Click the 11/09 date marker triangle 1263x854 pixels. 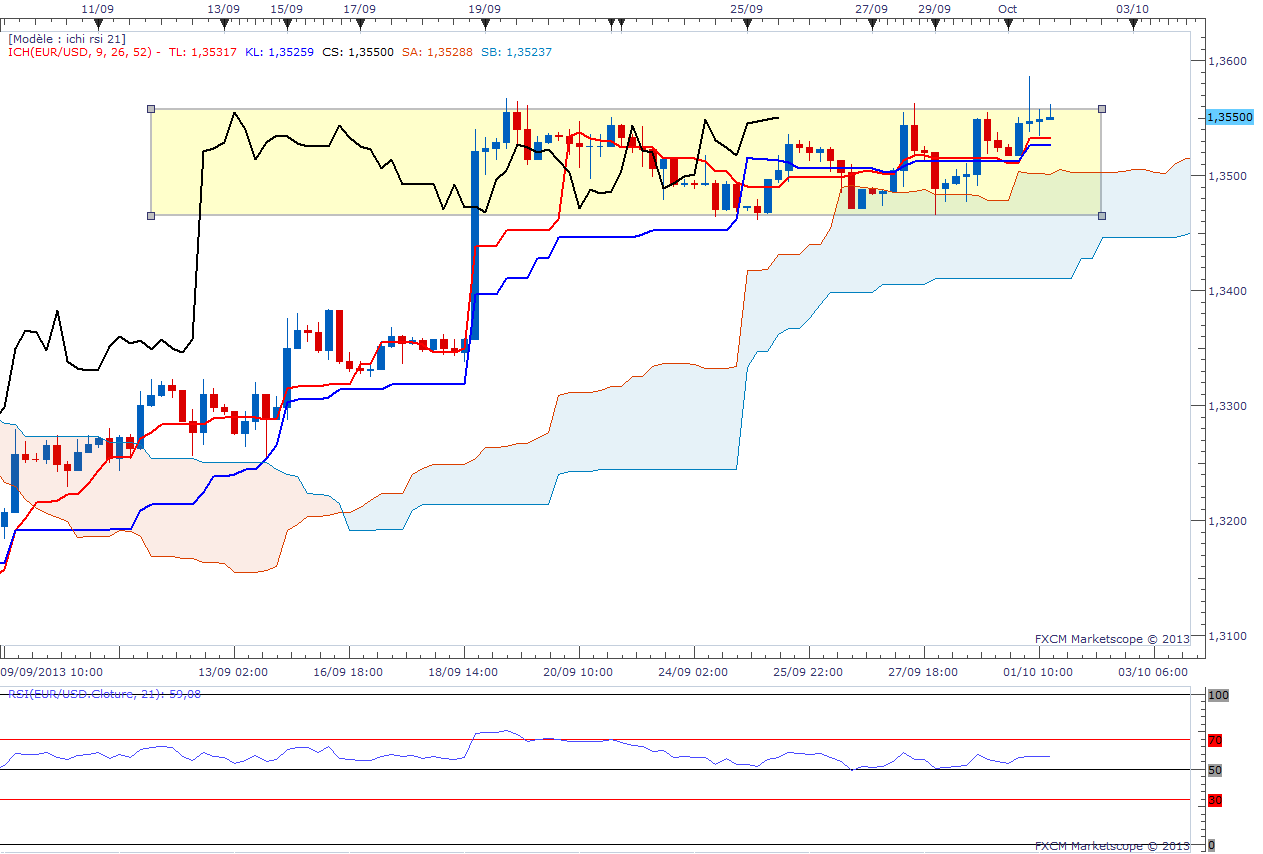(96, 23)
